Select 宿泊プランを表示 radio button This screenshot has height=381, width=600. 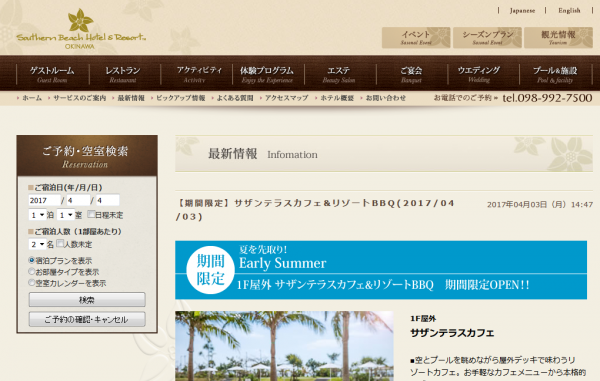tap(32, 260)
